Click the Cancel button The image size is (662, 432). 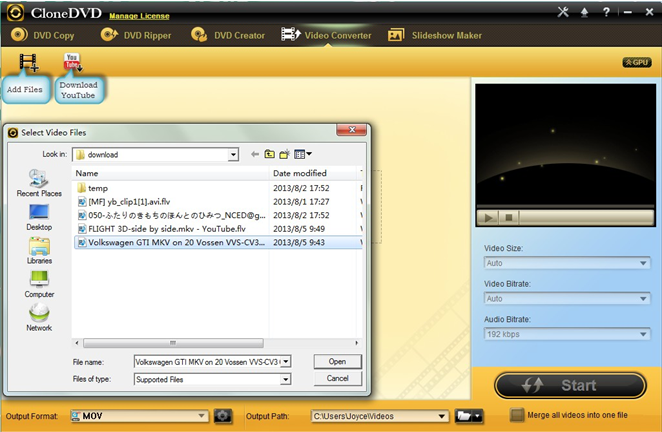[x=337, y=378]
